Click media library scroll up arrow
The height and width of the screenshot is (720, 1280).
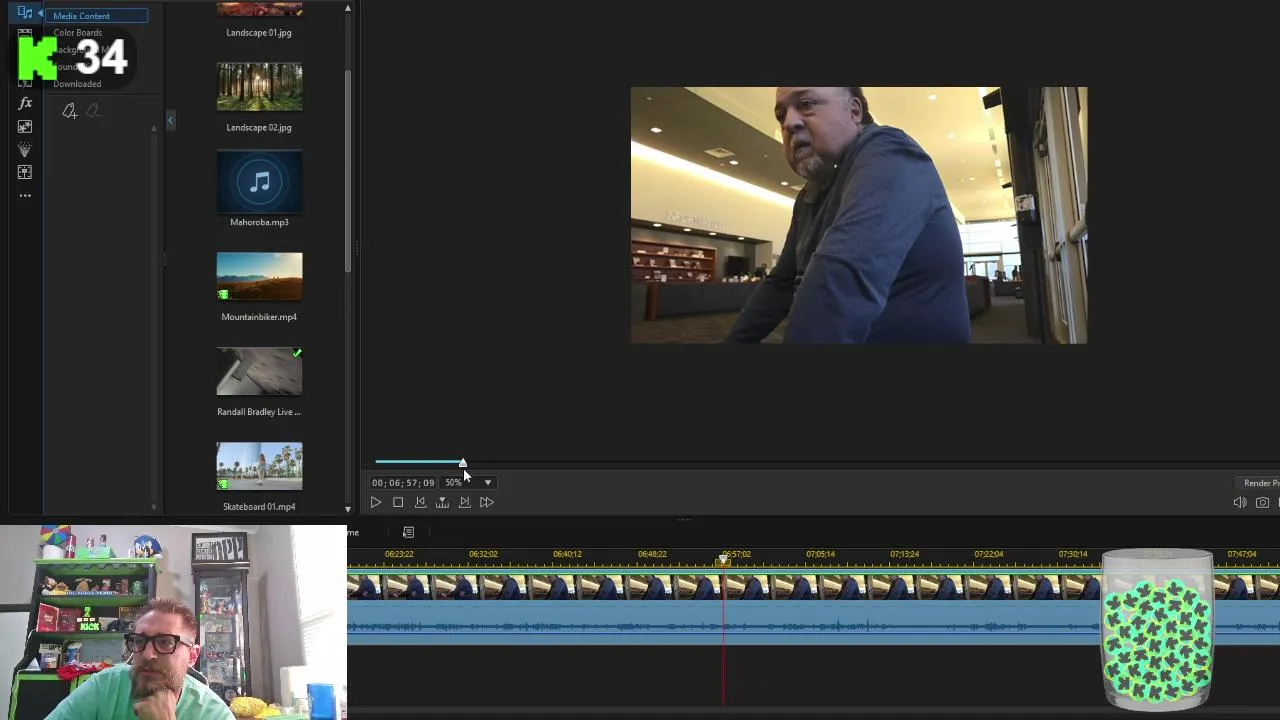coord(348,8)
